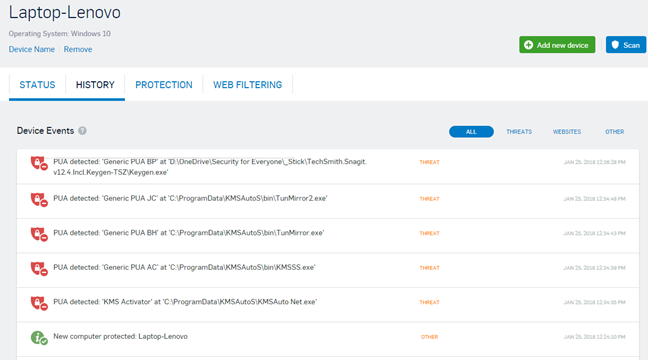Click THREAT label on KMSAuto Net.exe row

pos(429,302)
